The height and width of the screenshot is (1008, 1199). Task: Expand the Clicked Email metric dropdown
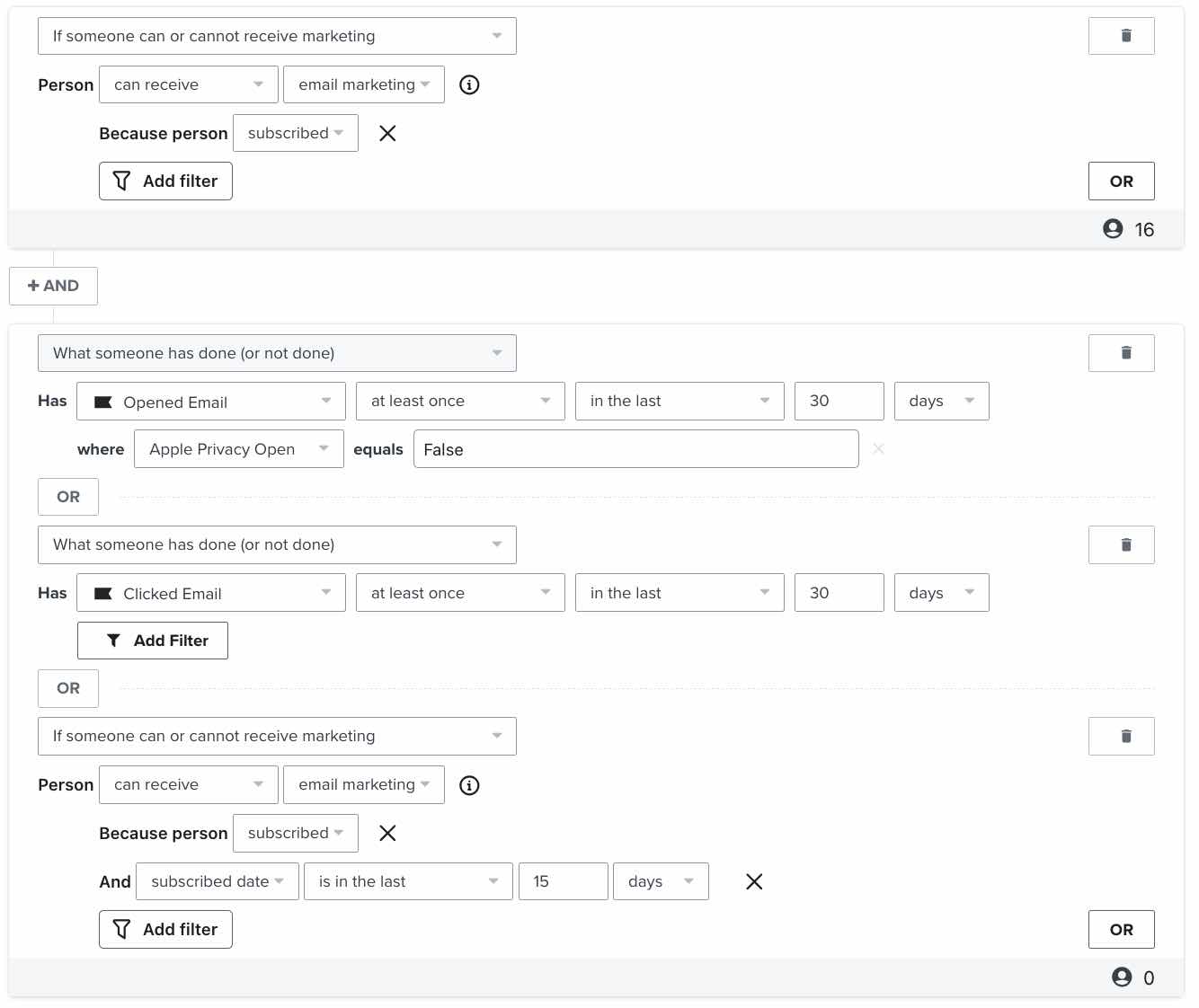coord(211,593)
